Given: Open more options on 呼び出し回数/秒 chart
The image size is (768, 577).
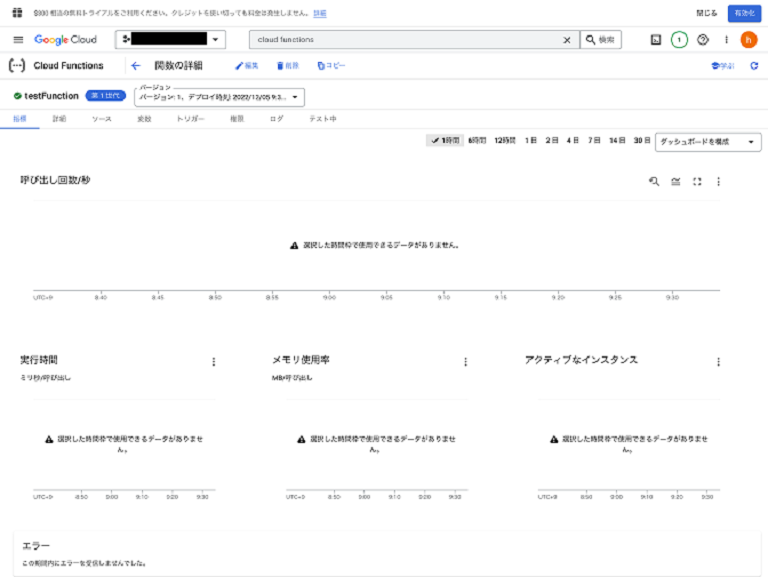Looking at the screenshot, I should [x=719, y=182].
